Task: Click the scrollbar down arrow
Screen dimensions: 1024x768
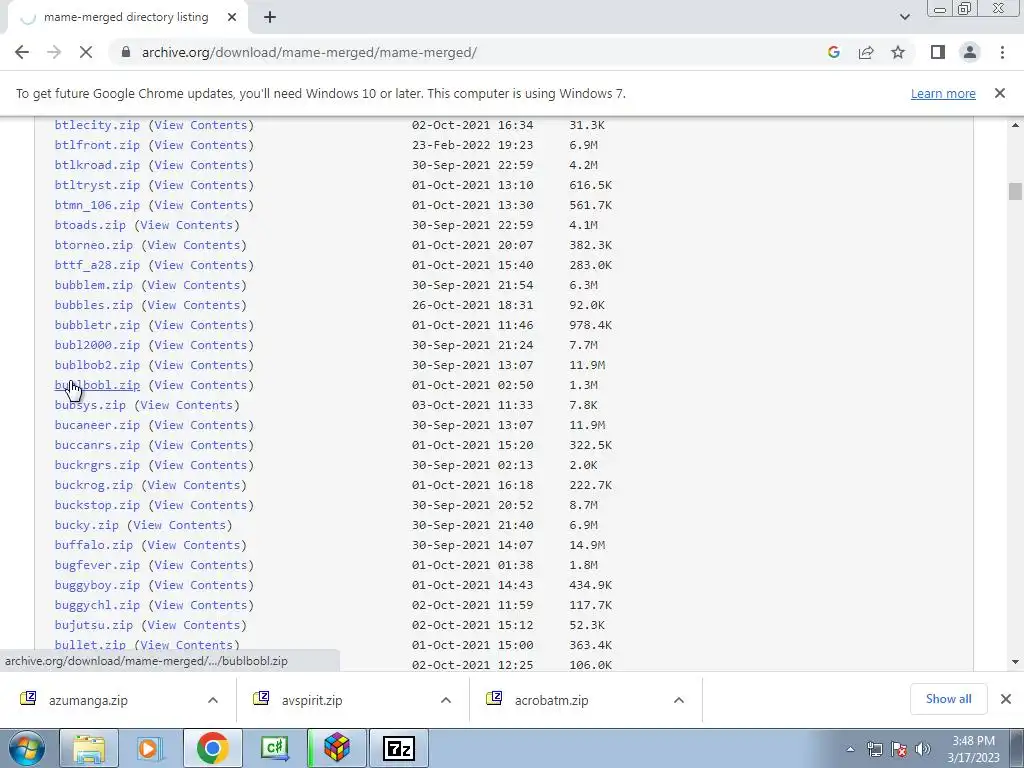Action: [x=1015, y=662]
